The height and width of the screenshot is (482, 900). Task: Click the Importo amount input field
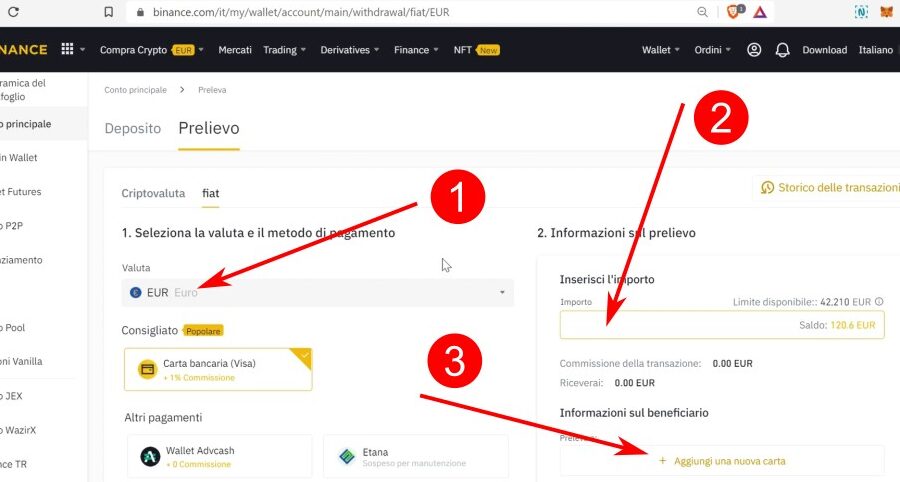click(x=722, y=325)
